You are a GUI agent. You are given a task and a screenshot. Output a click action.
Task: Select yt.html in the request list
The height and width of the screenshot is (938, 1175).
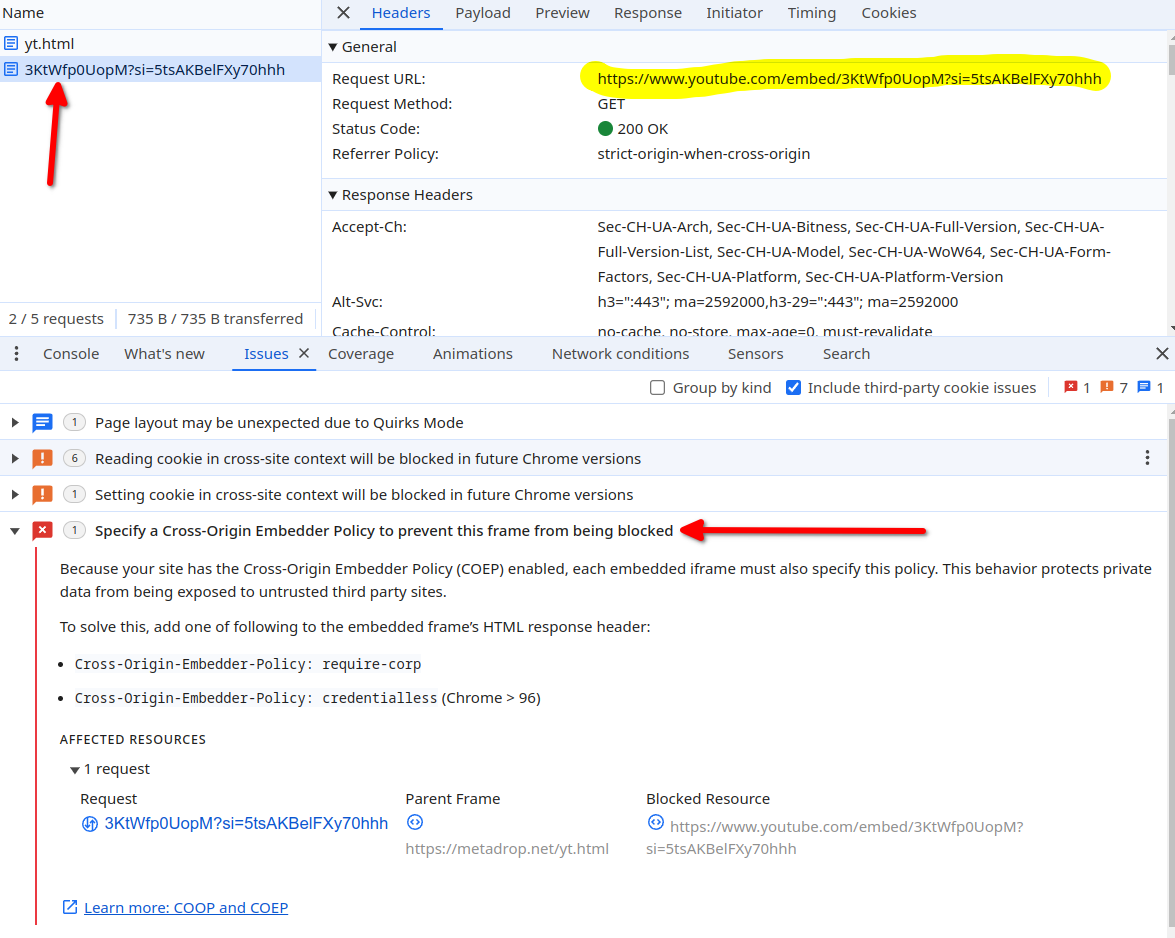49,44
